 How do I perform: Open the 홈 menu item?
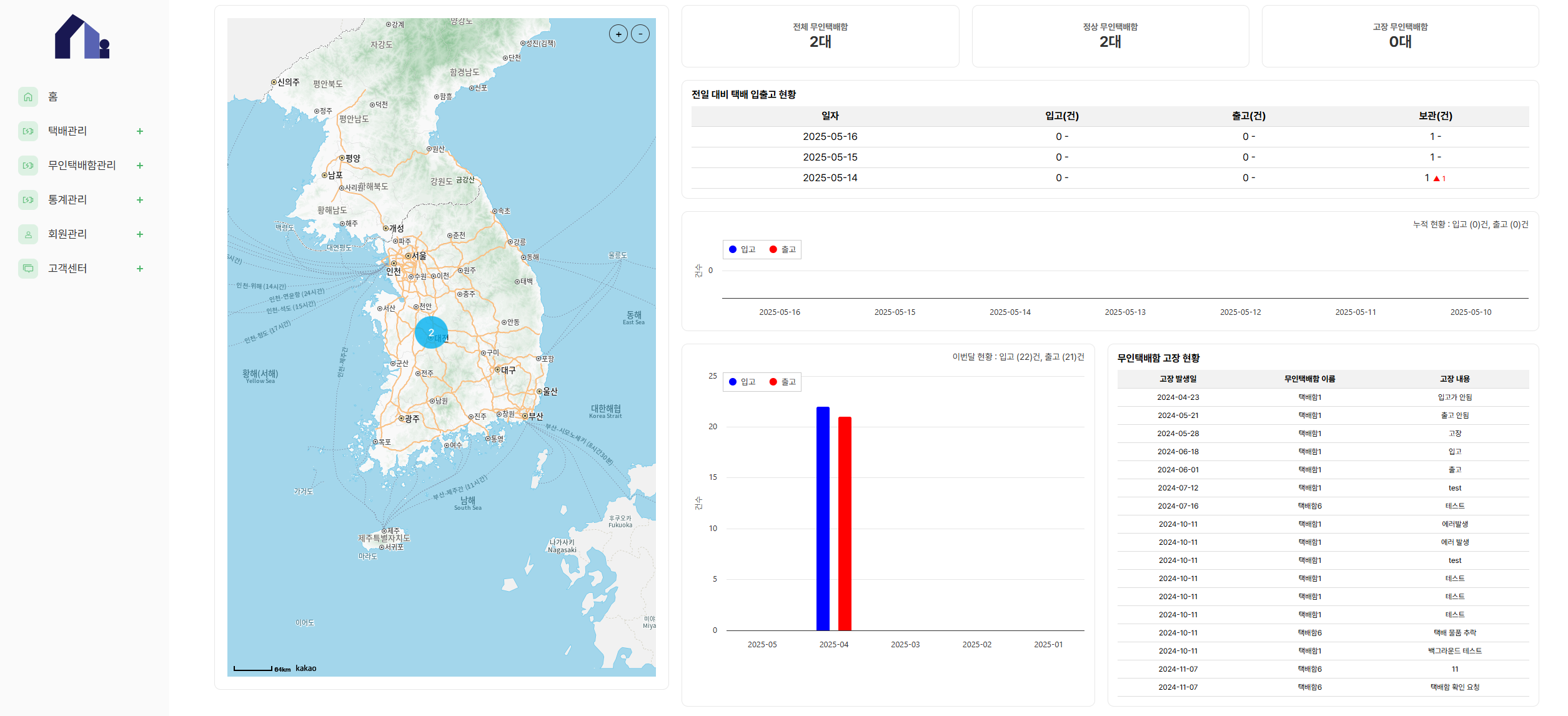tap(53, 97)
